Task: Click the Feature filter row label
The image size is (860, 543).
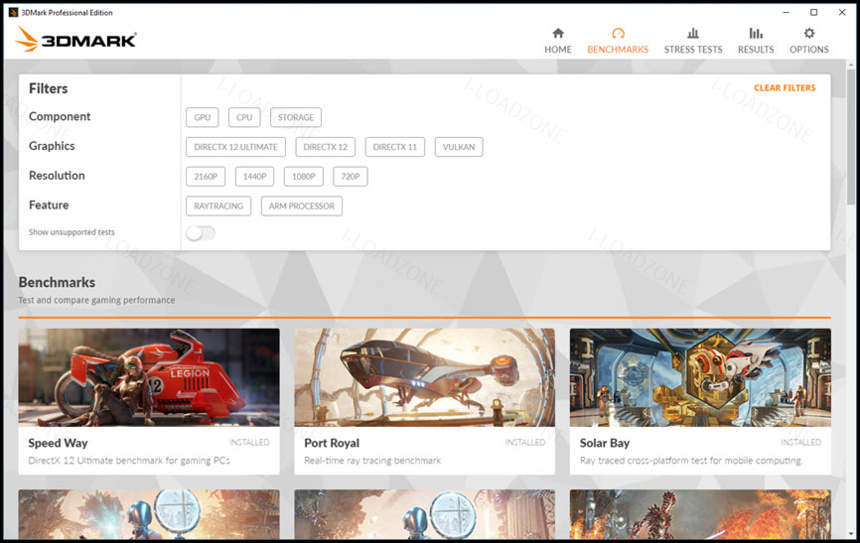Action: pos(49,205)
